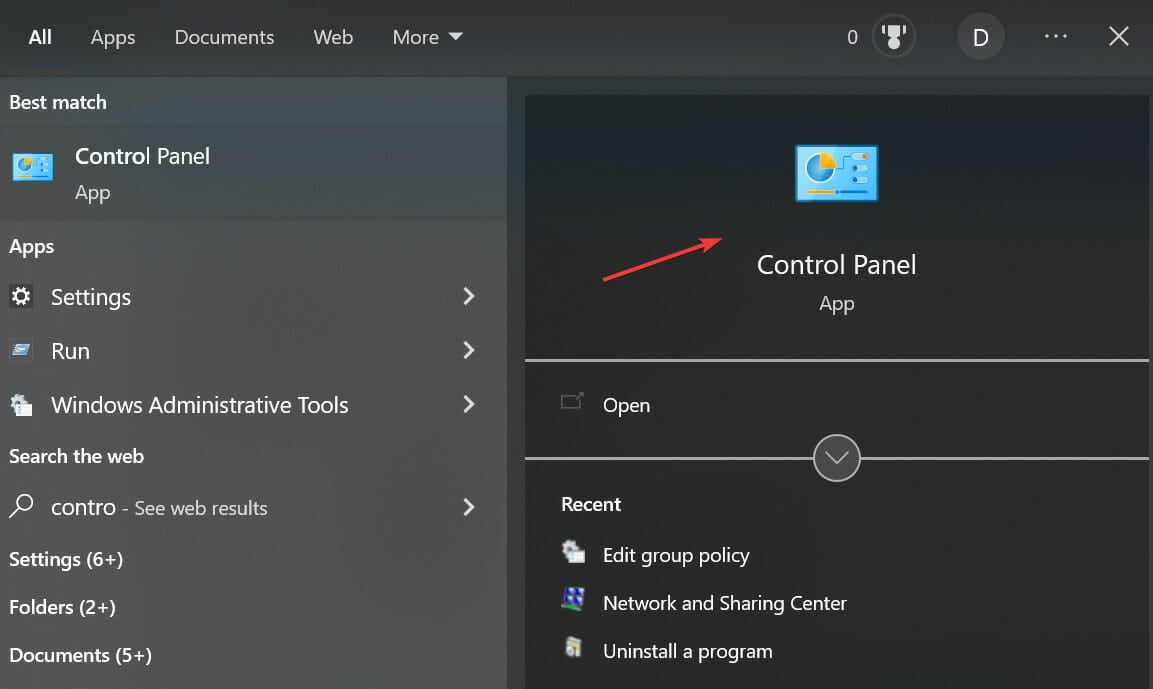Click Network and Sharing Center icon

pyautogui.click(x=573, y=599)
